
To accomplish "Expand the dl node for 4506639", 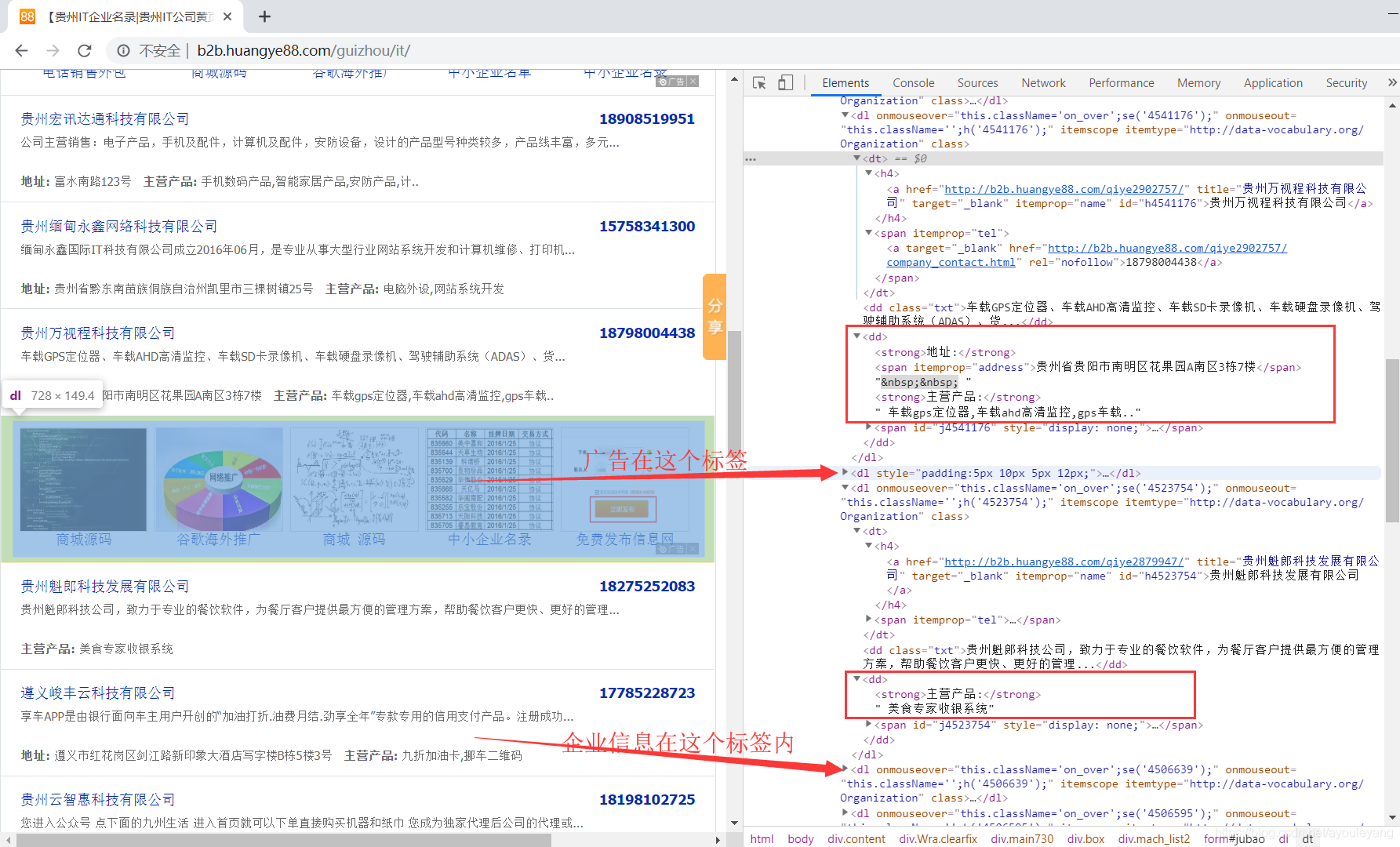I will [845, 769].
